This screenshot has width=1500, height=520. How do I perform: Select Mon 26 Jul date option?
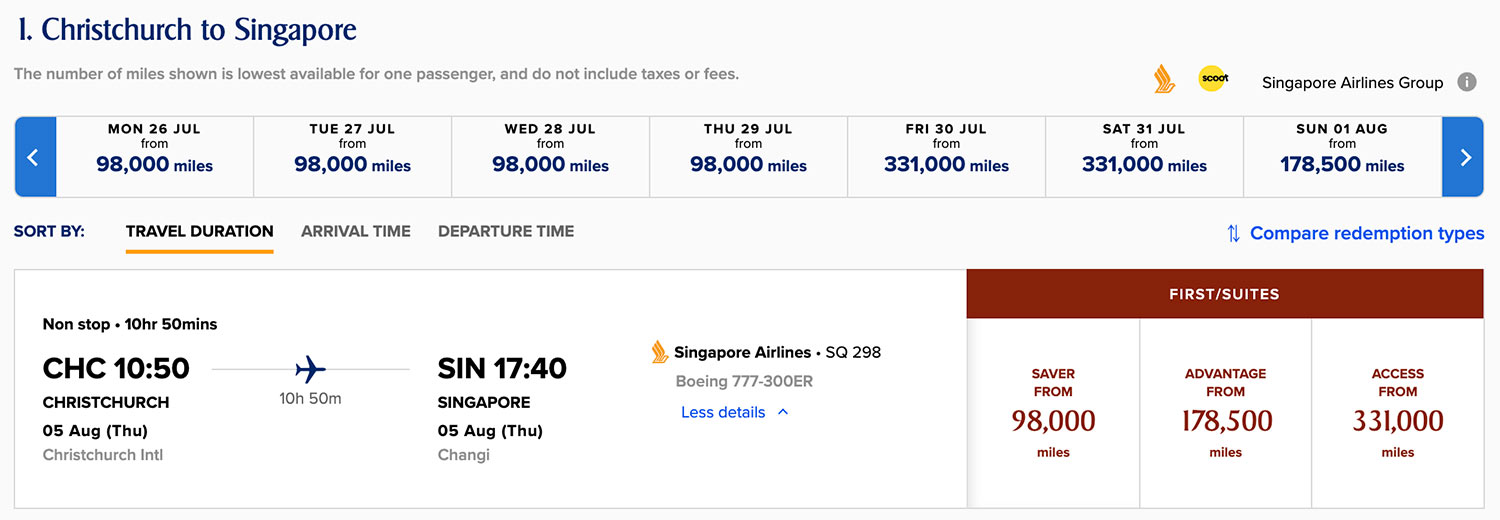coord(155,157)
